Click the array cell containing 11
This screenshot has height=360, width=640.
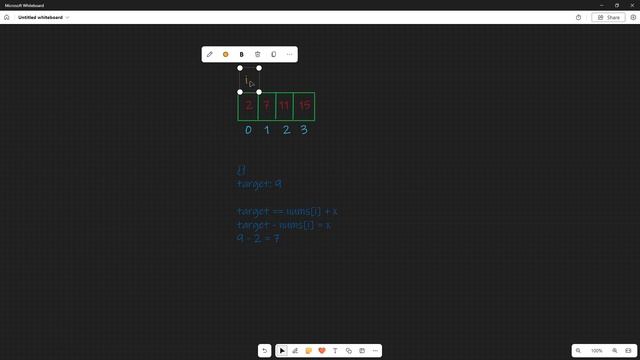[x=284, y=107]
